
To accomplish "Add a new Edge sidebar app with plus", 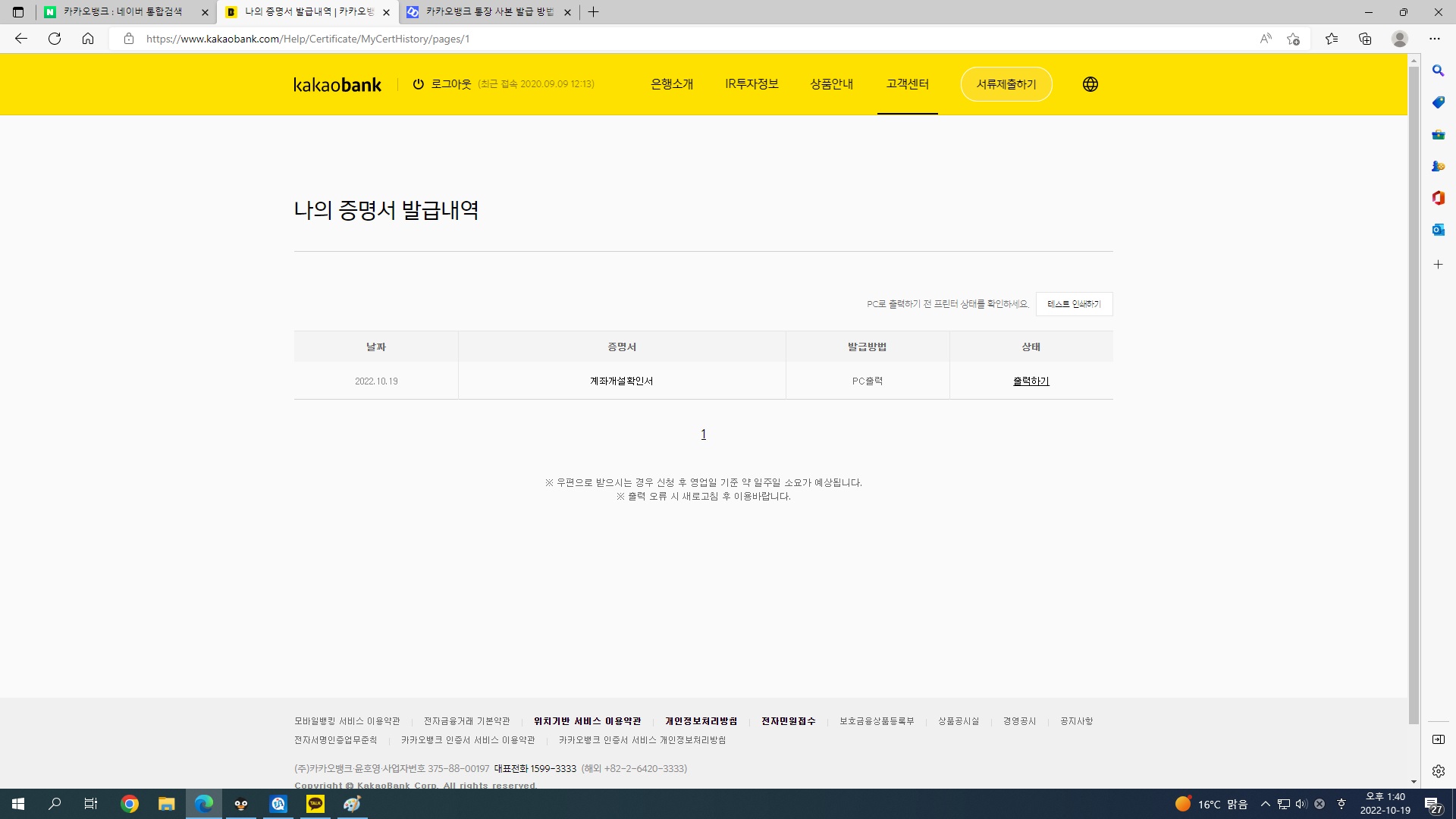I will click(1438, 265).
